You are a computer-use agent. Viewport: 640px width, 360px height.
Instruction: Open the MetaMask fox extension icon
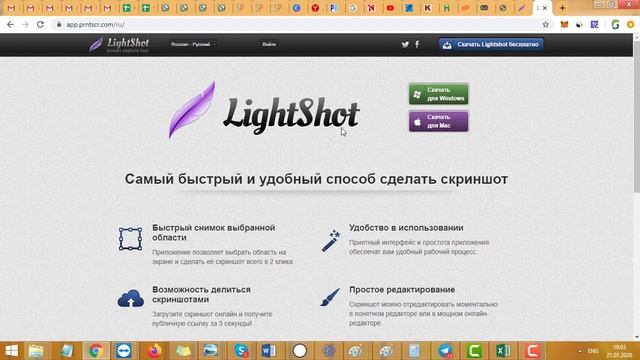pyautogui.click(x=564, y=24)
